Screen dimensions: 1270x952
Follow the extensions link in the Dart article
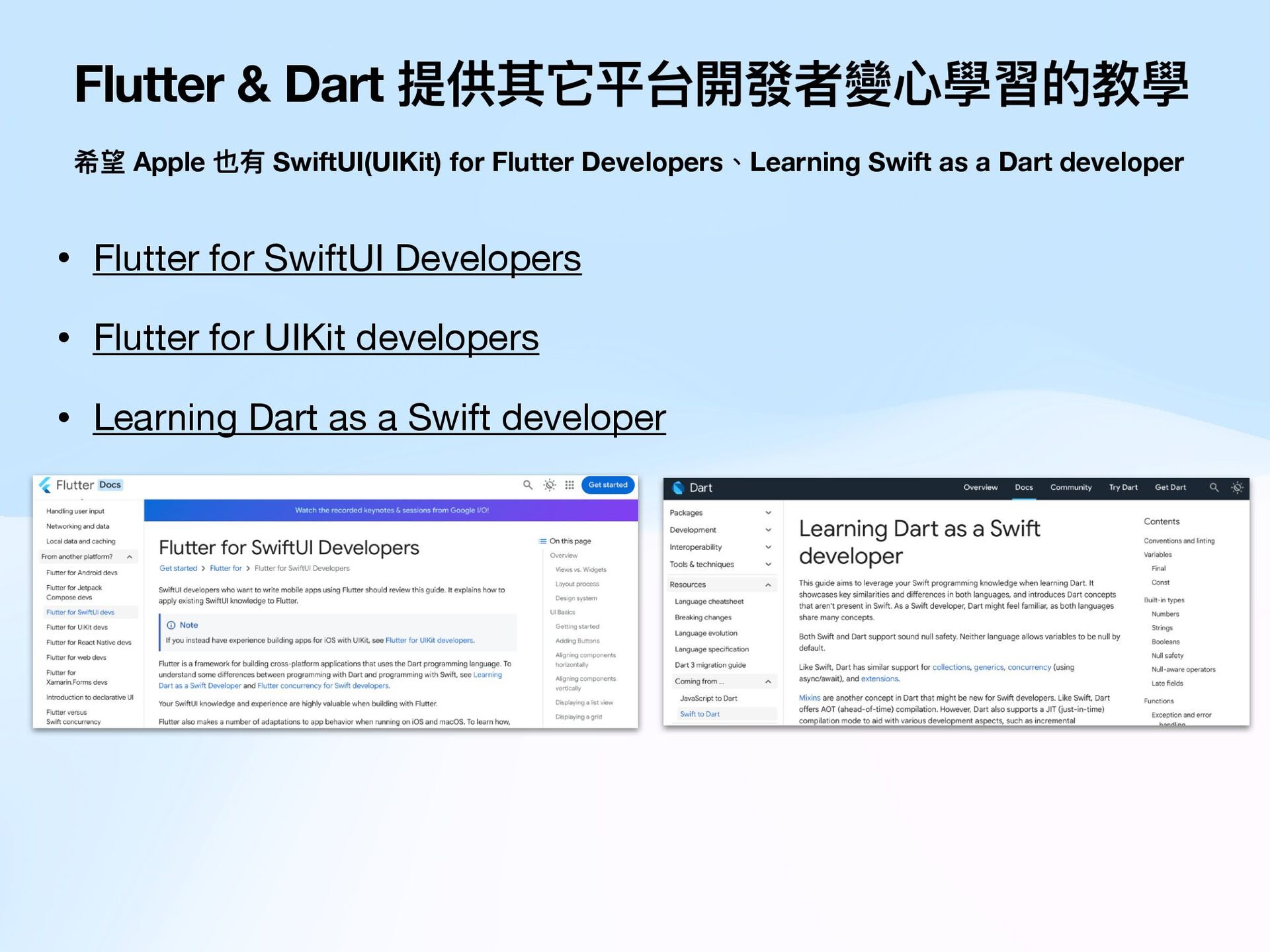pos(880,679)
